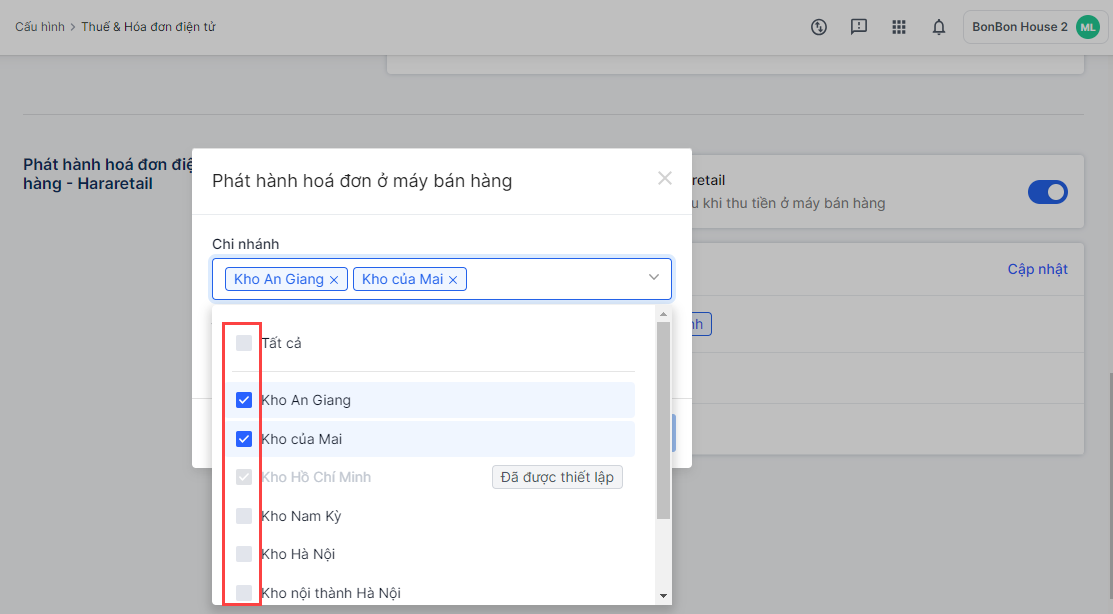Click the ML avatar badge

tap(1087, 27)
